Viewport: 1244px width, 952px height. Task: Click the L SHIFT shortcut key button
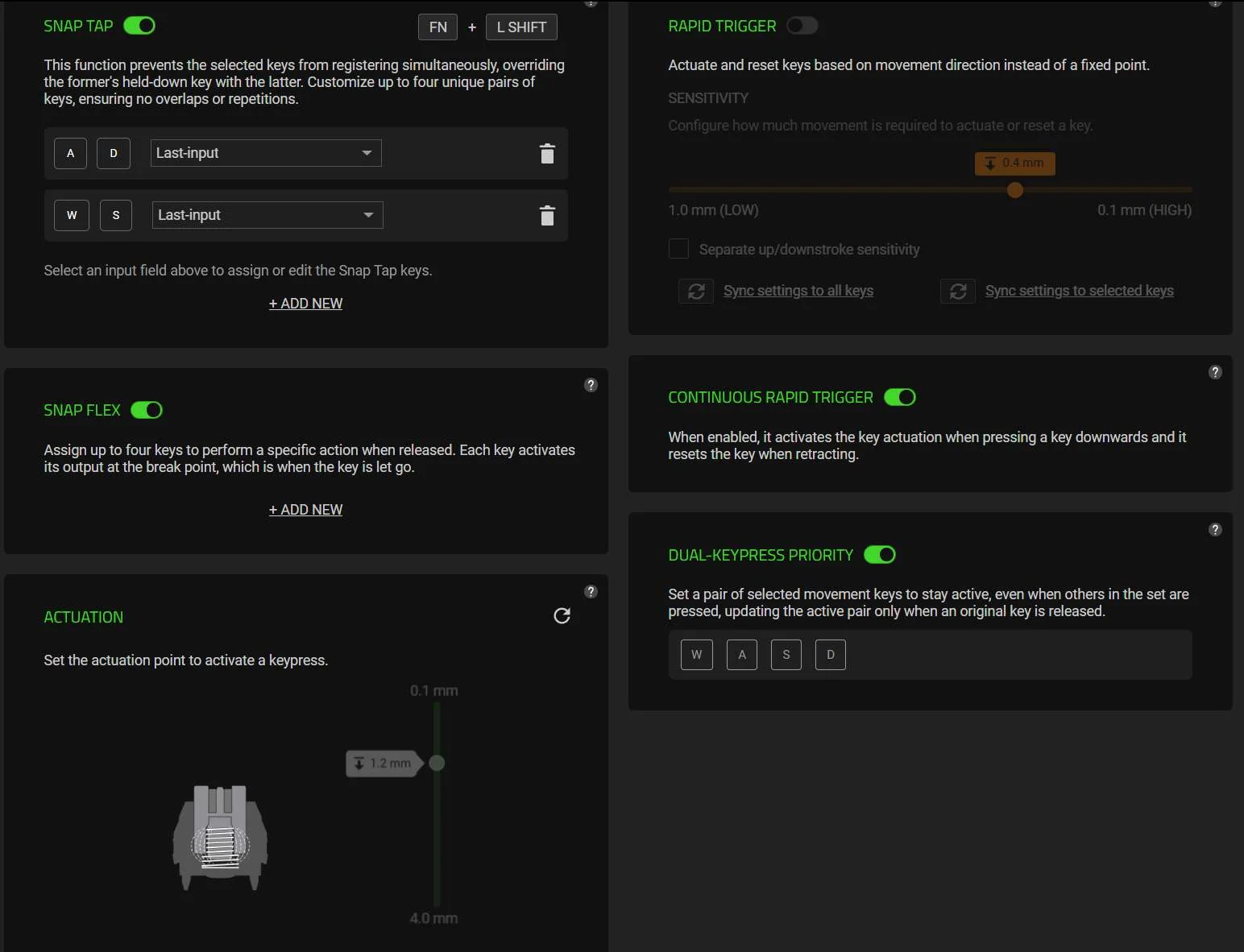point(521,27)
